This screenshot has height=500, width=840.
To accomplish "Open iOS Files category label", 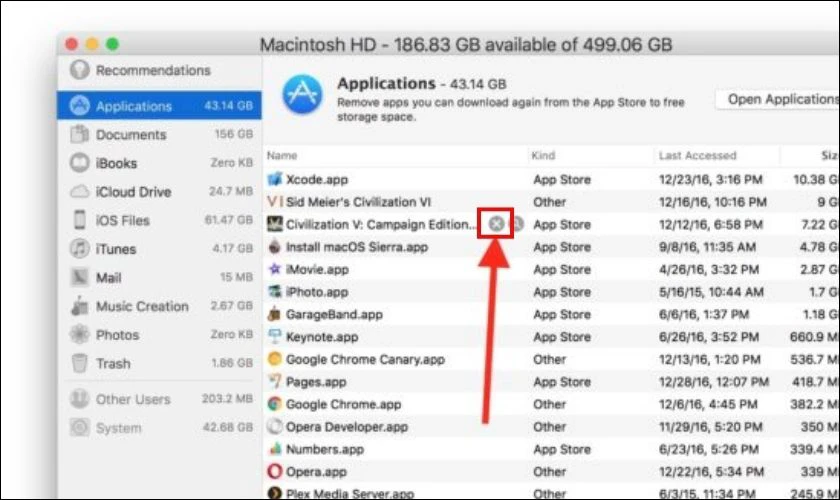I will coord(123,220).
